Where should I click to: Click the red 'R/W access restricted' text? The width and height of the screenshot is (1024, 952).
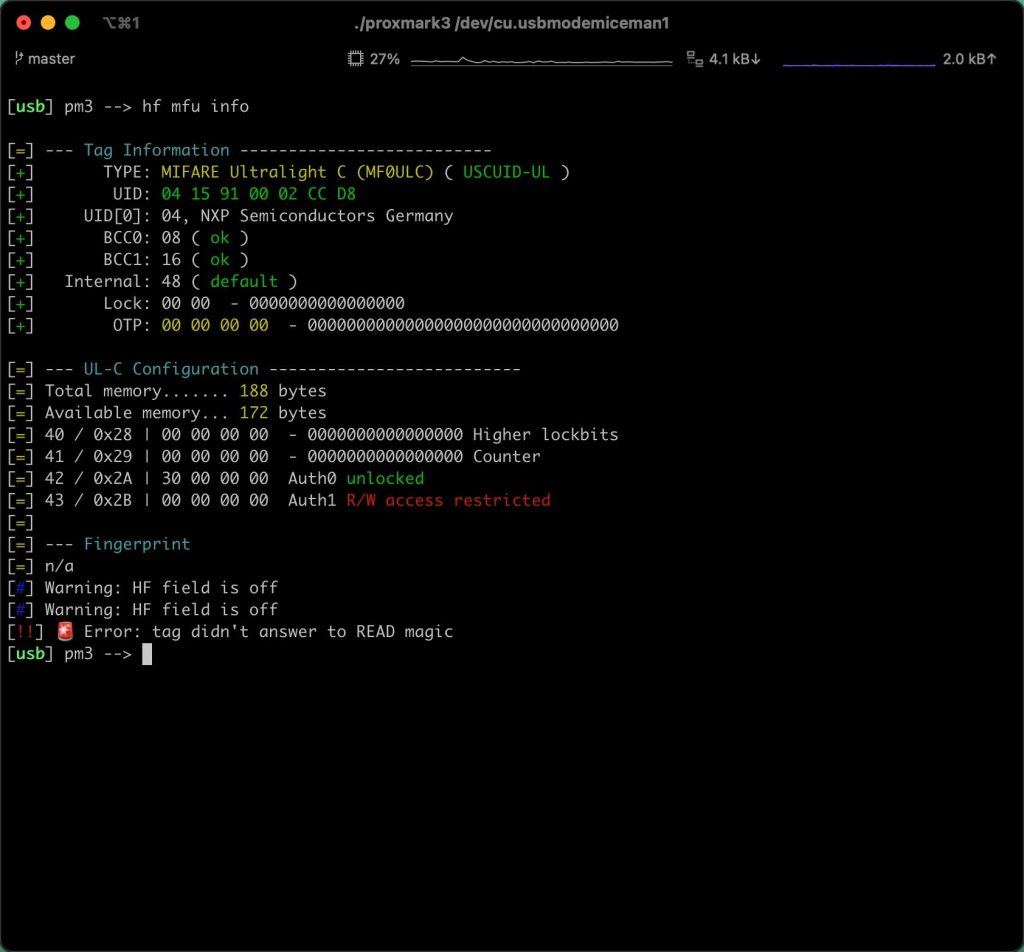448,500
